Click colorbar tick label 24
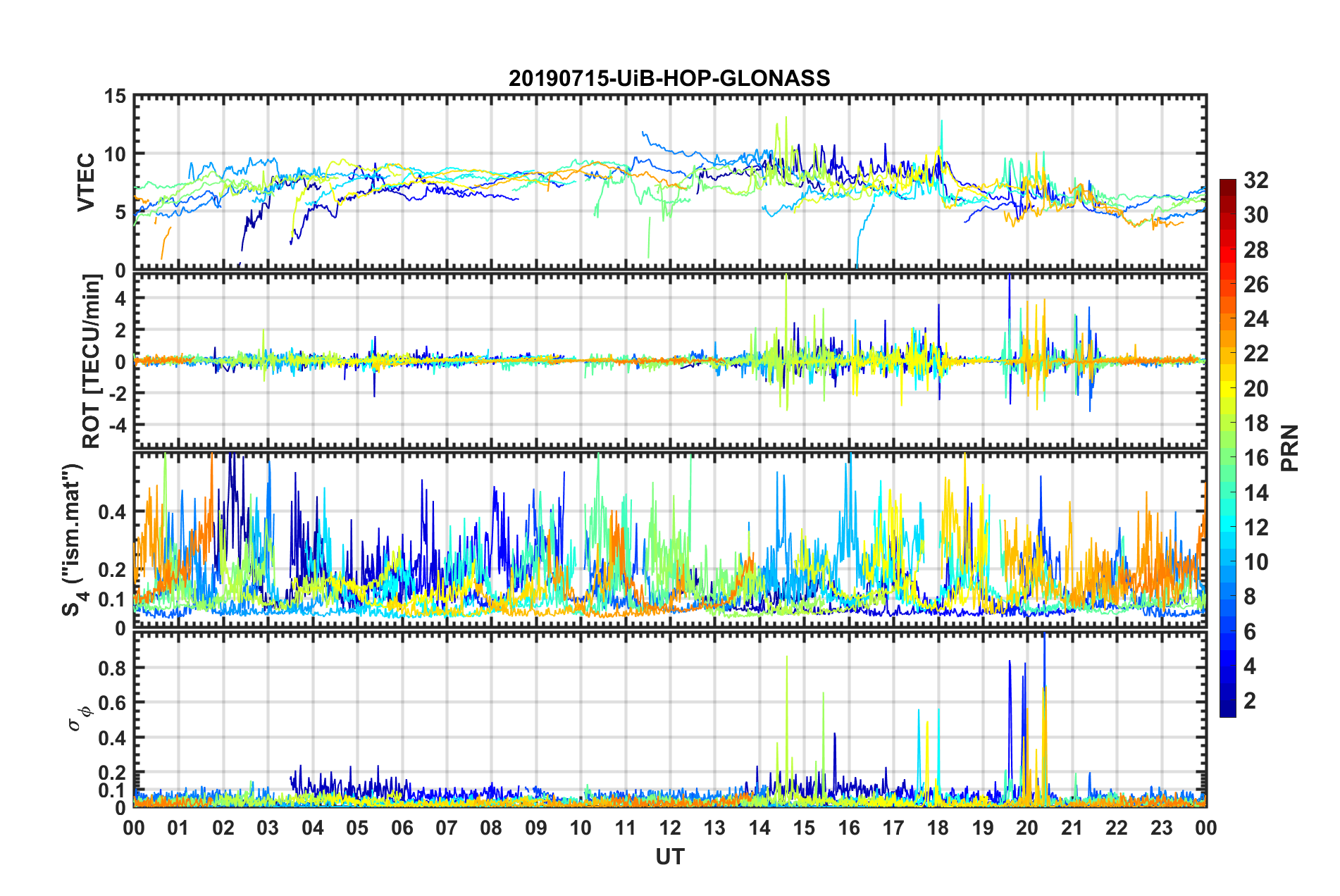 1255,319
